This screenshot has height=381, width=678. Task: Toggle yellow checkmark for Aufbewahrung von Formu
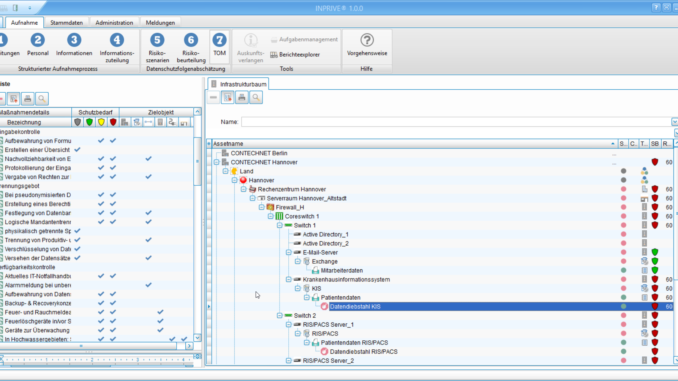[x=101, y=141]
